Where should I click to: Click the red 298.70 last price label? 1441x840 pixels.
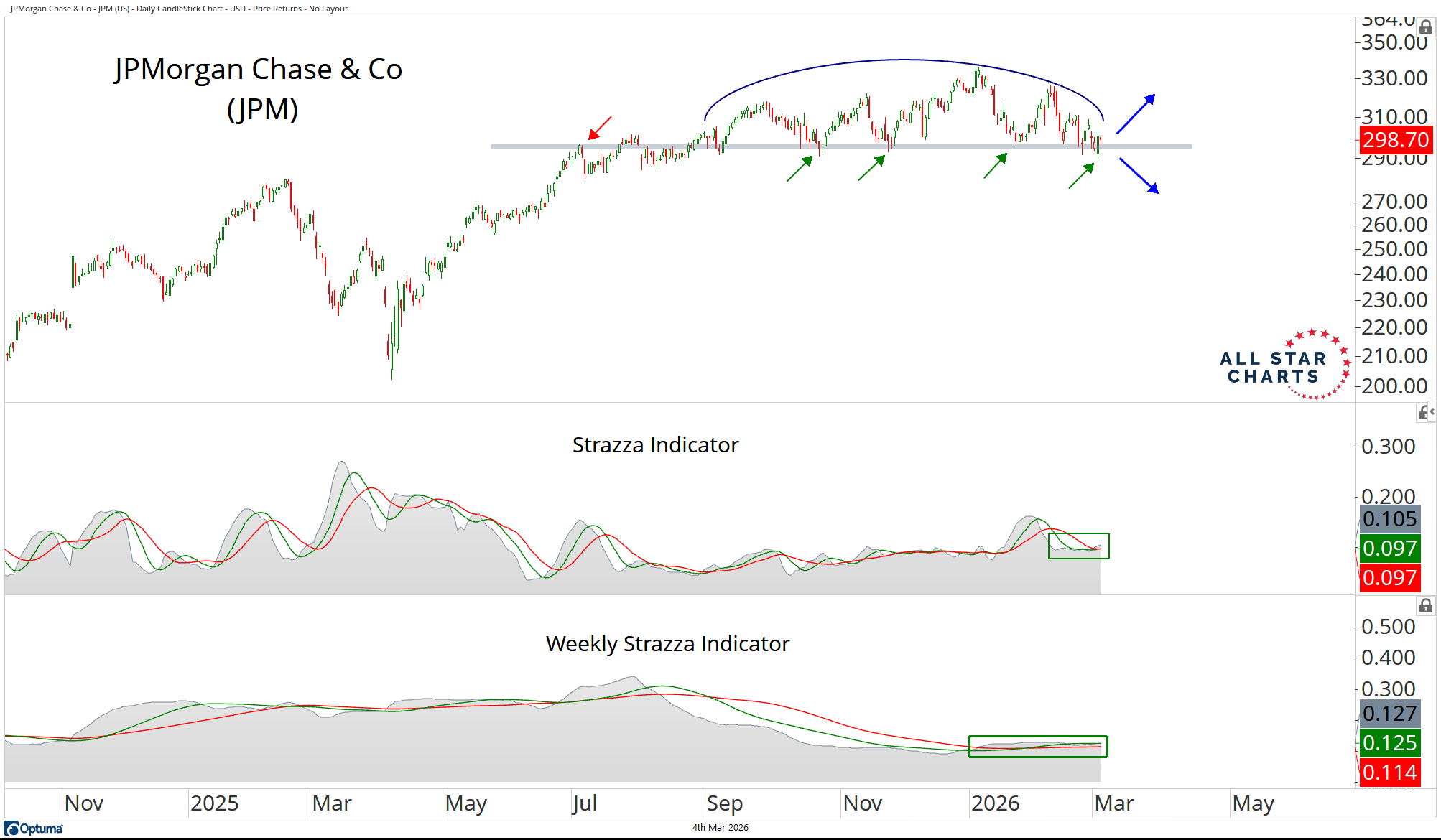click(x=1396, y=139)
